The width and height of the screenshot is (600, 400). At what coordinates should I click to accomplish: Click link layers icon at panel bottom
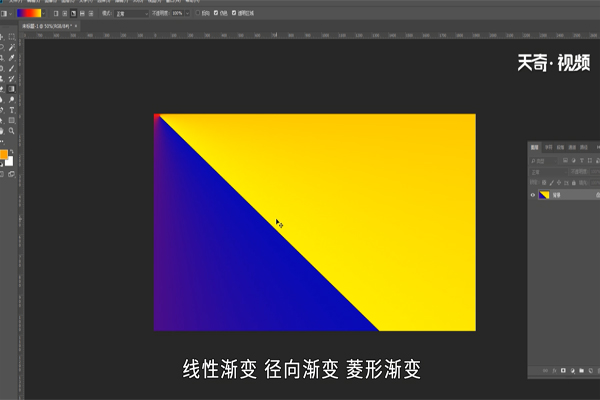pyautogui.click(x=545, y=371)
